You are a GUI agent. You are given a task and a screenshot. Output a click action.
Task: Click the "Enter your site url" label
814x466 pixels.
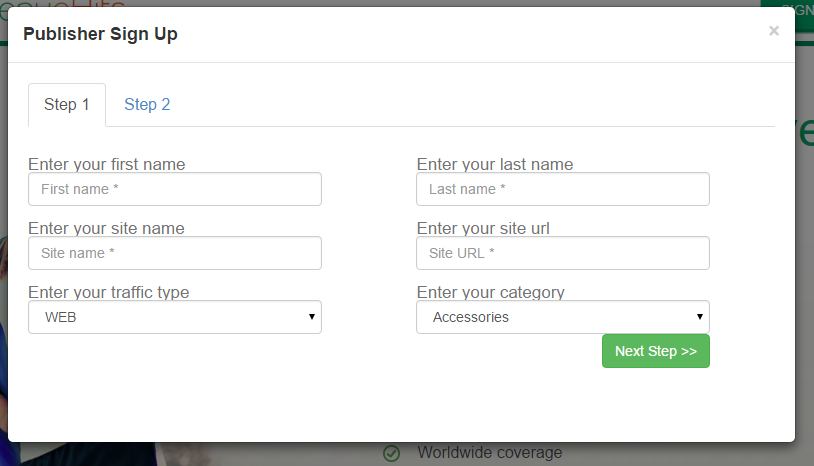(x=483, y=228)
